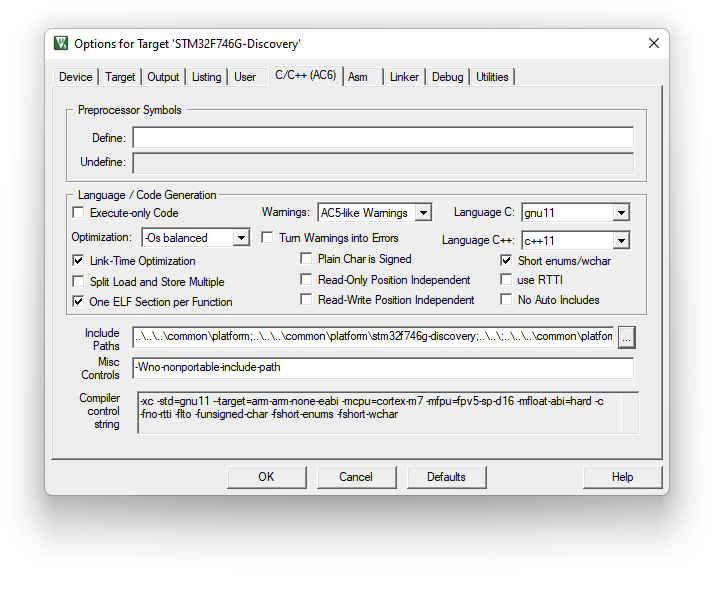
Task: Switch to the Debug tab
Action: (447, 77)
